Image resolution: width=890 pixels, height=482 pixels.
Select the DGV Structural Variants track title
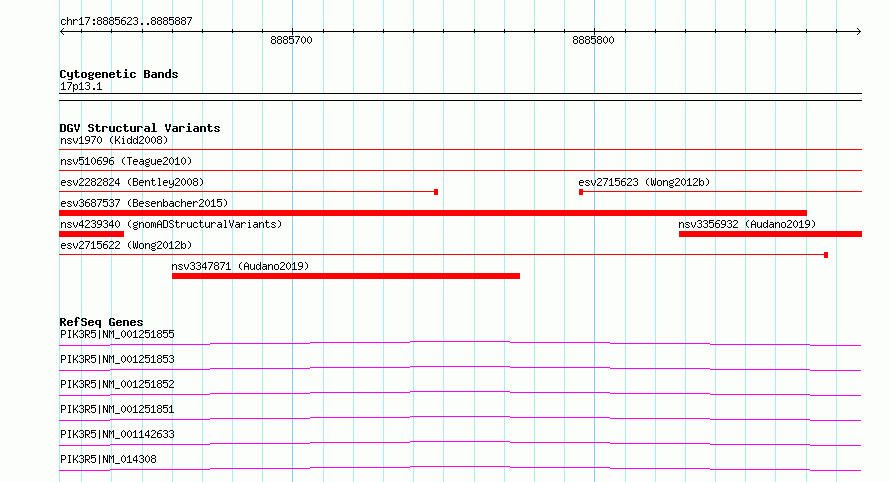pos(140,128)
